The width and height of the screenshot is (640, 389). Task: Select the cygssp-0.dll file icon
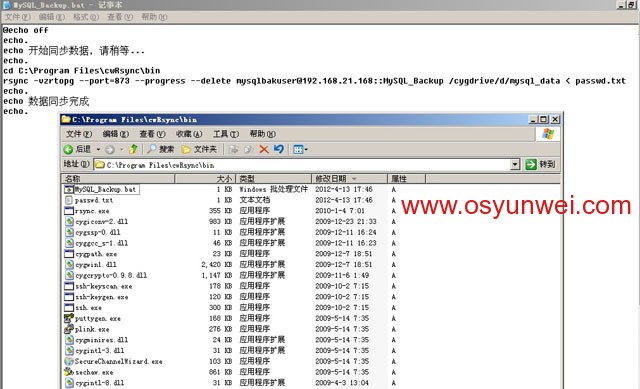pos(69,232)
